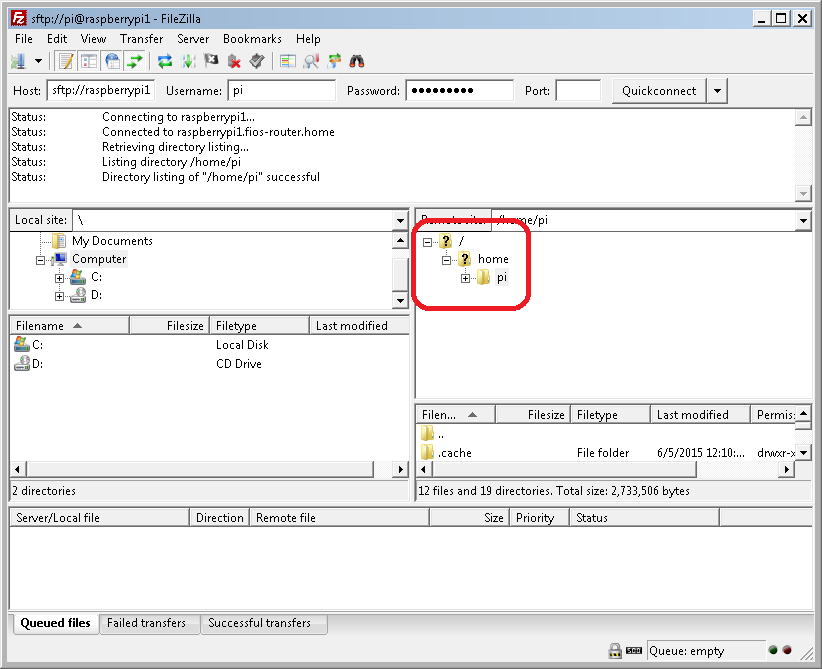The height and width of the screenshot is (669, 822).
Task: Open the Help menu
Action: (x=308, y=39)
